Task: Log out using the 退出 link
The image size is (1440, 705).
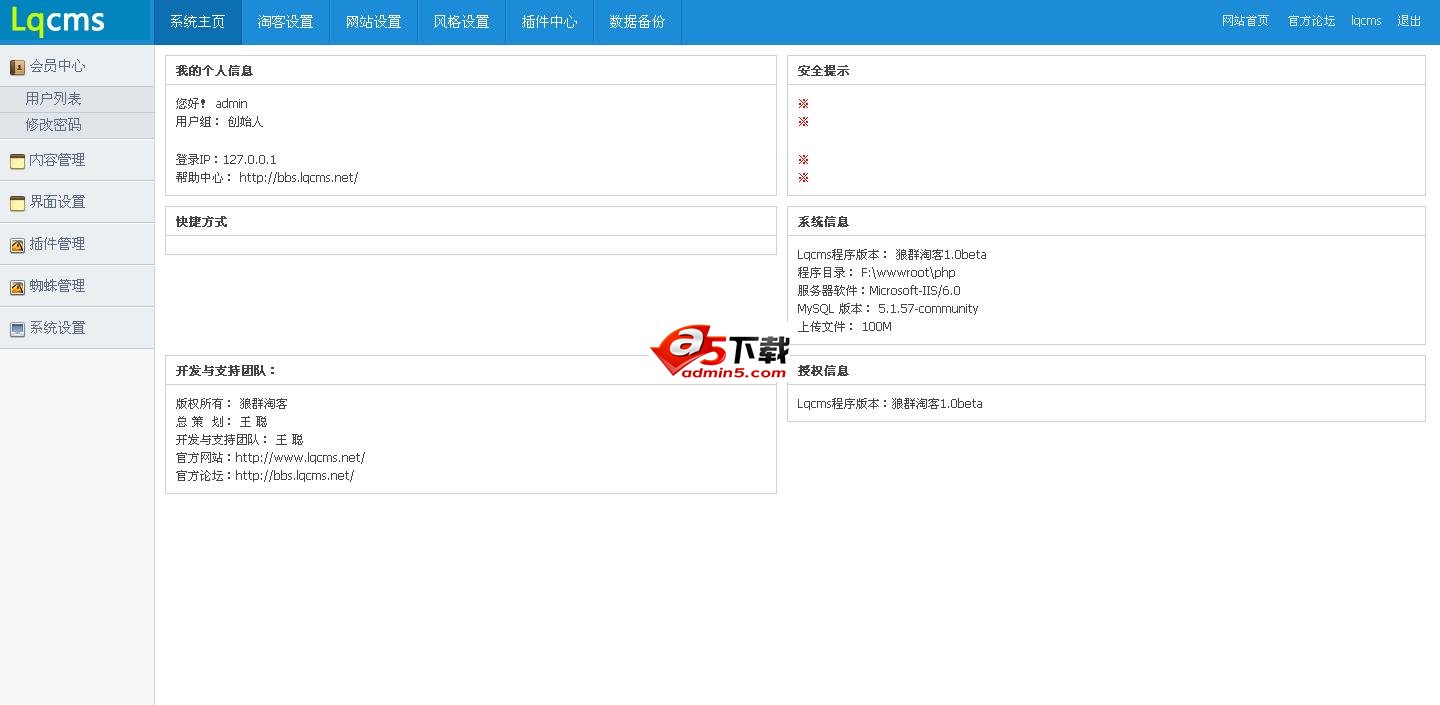Action: (1409, 21)
